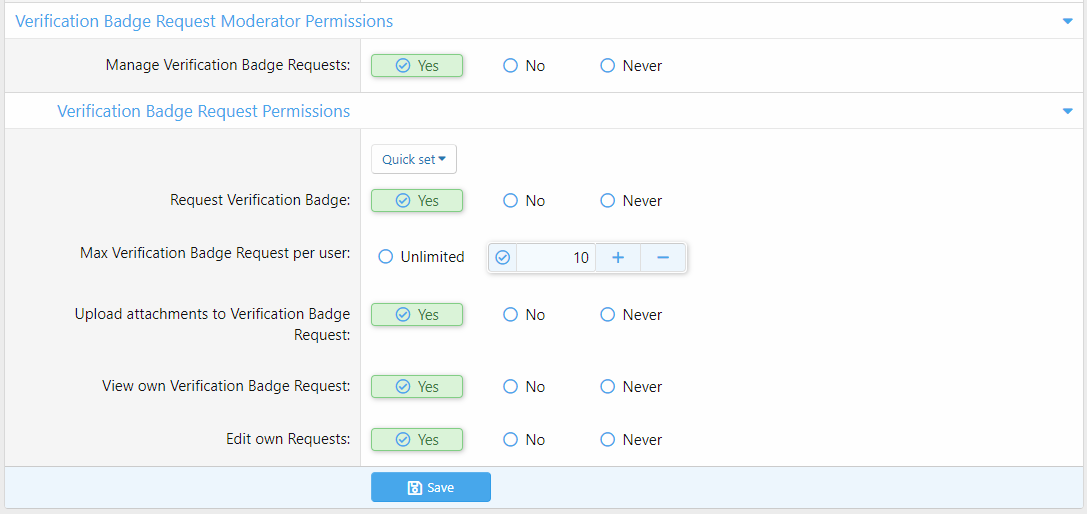The width and height of the screenshot is (1087, 514).
Task: Collapse Verification Badge Request Permissions section arrow
Action: [1067, 111]
